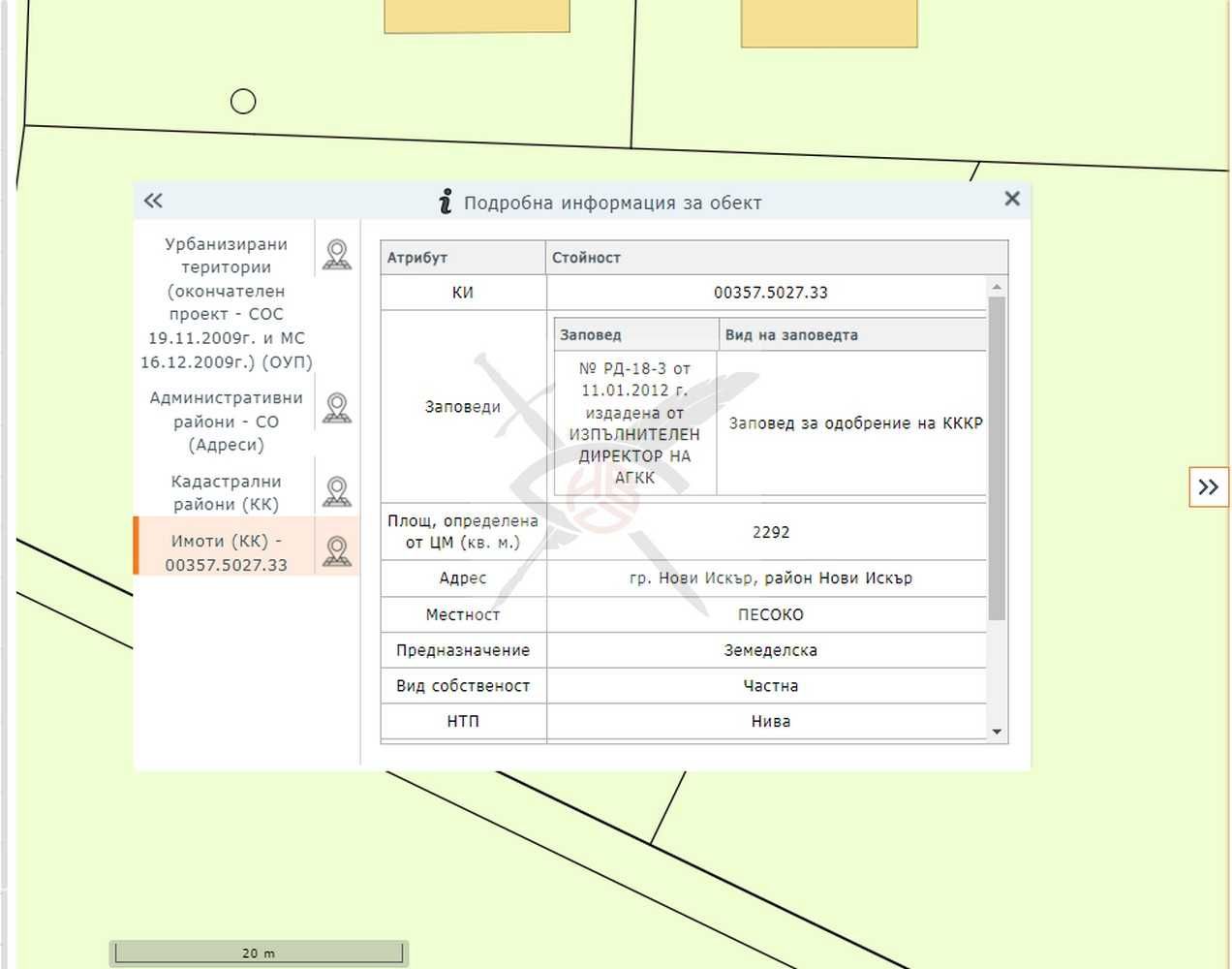
Task: Click locate icon for Имоти 00357.5027.33
Action: (x=336, y=551)
